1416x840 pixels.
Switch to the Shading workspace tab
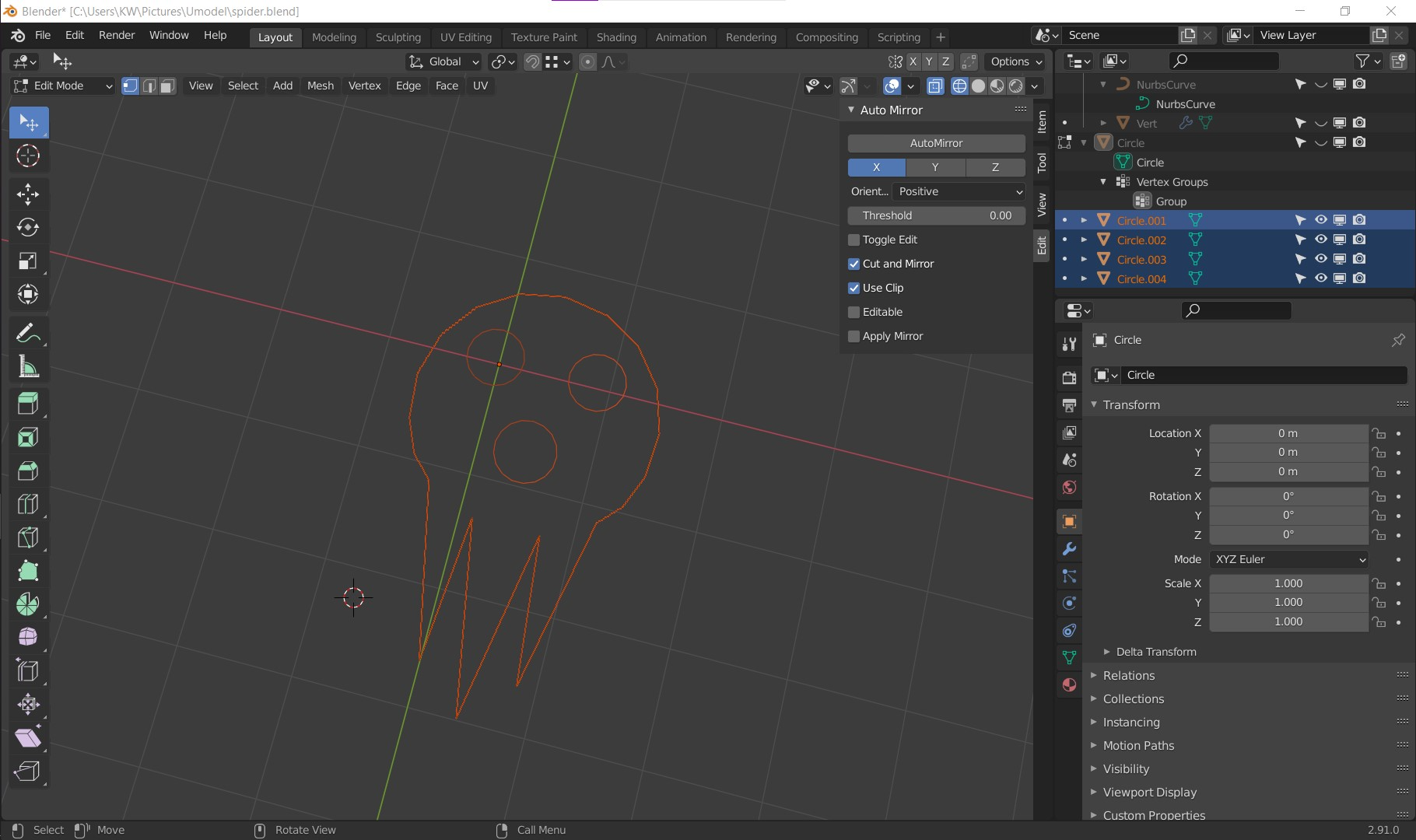tap(616, 37)
